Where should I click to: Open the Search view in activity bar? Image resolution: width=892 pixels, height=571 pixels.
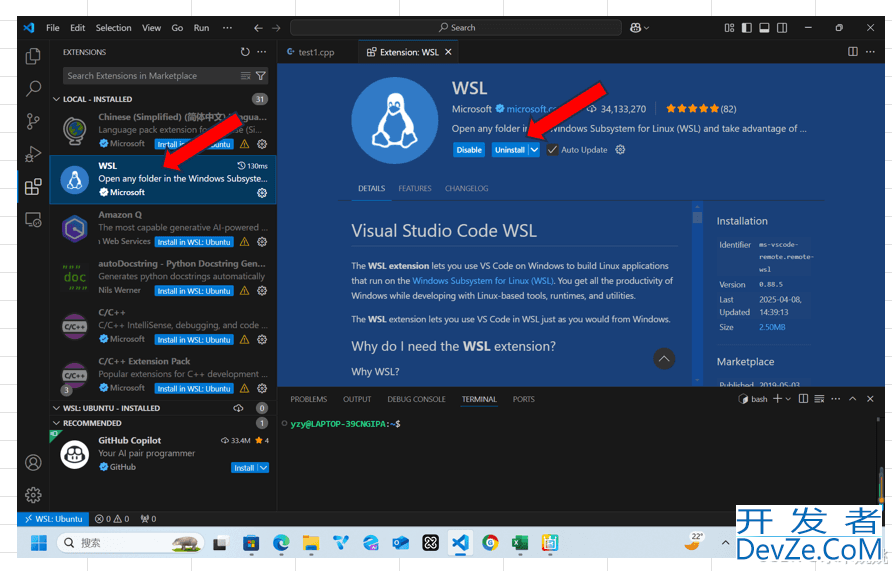[33, 88]
